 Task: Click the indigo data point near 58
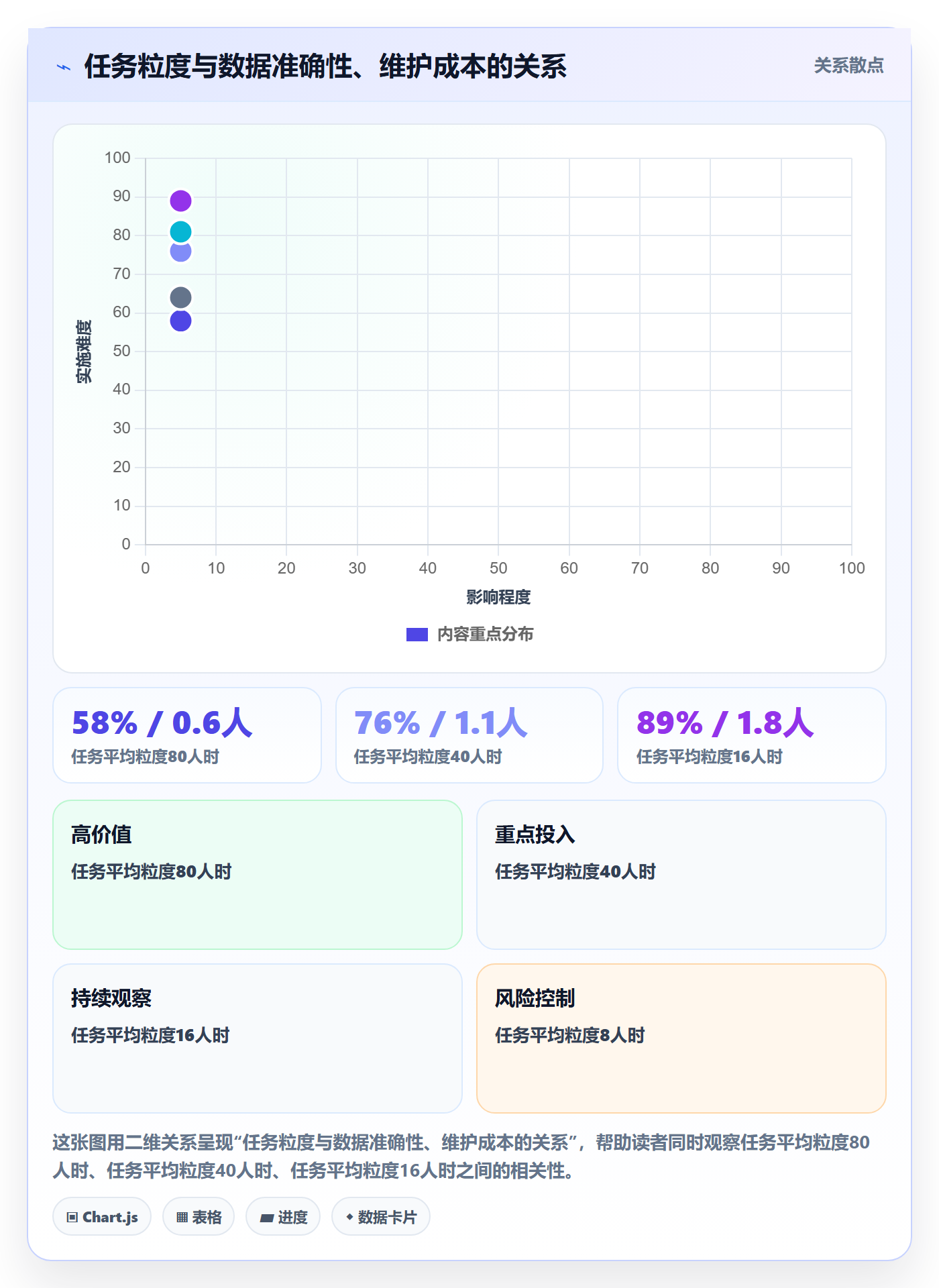coord(180,321)
